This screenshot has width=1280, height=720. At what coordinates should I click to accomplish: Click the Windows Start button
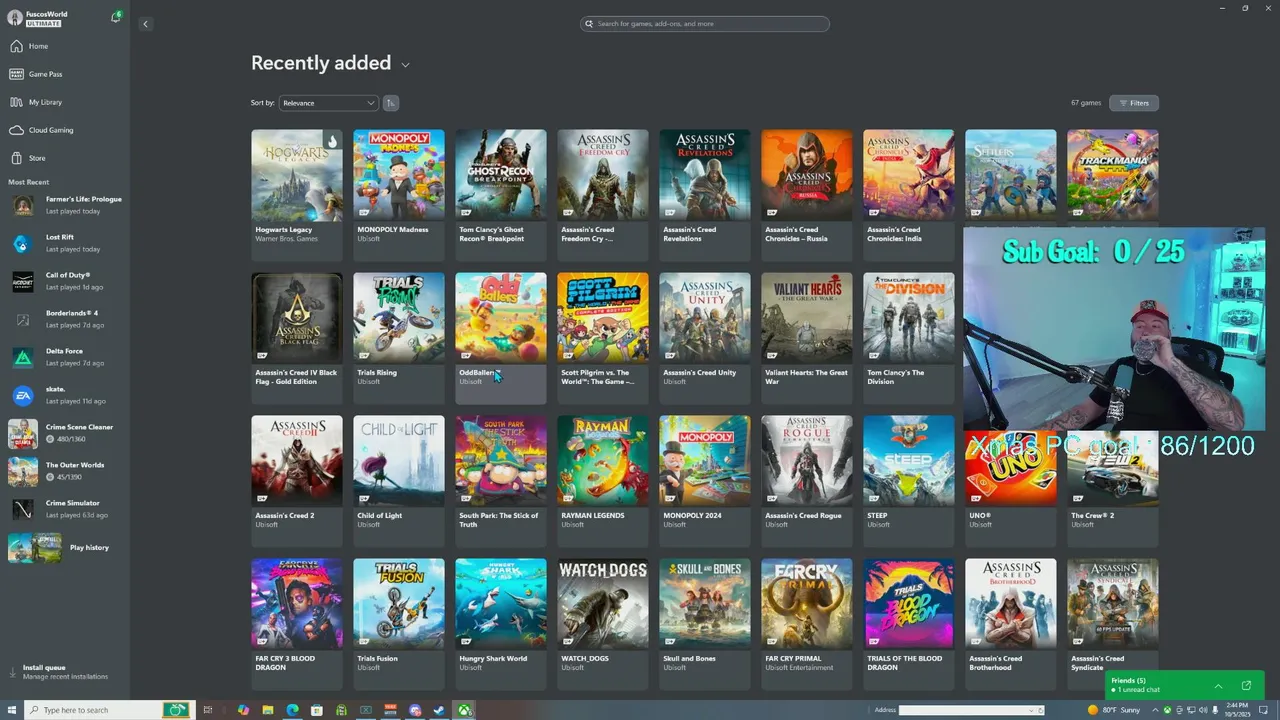point(12,710)
